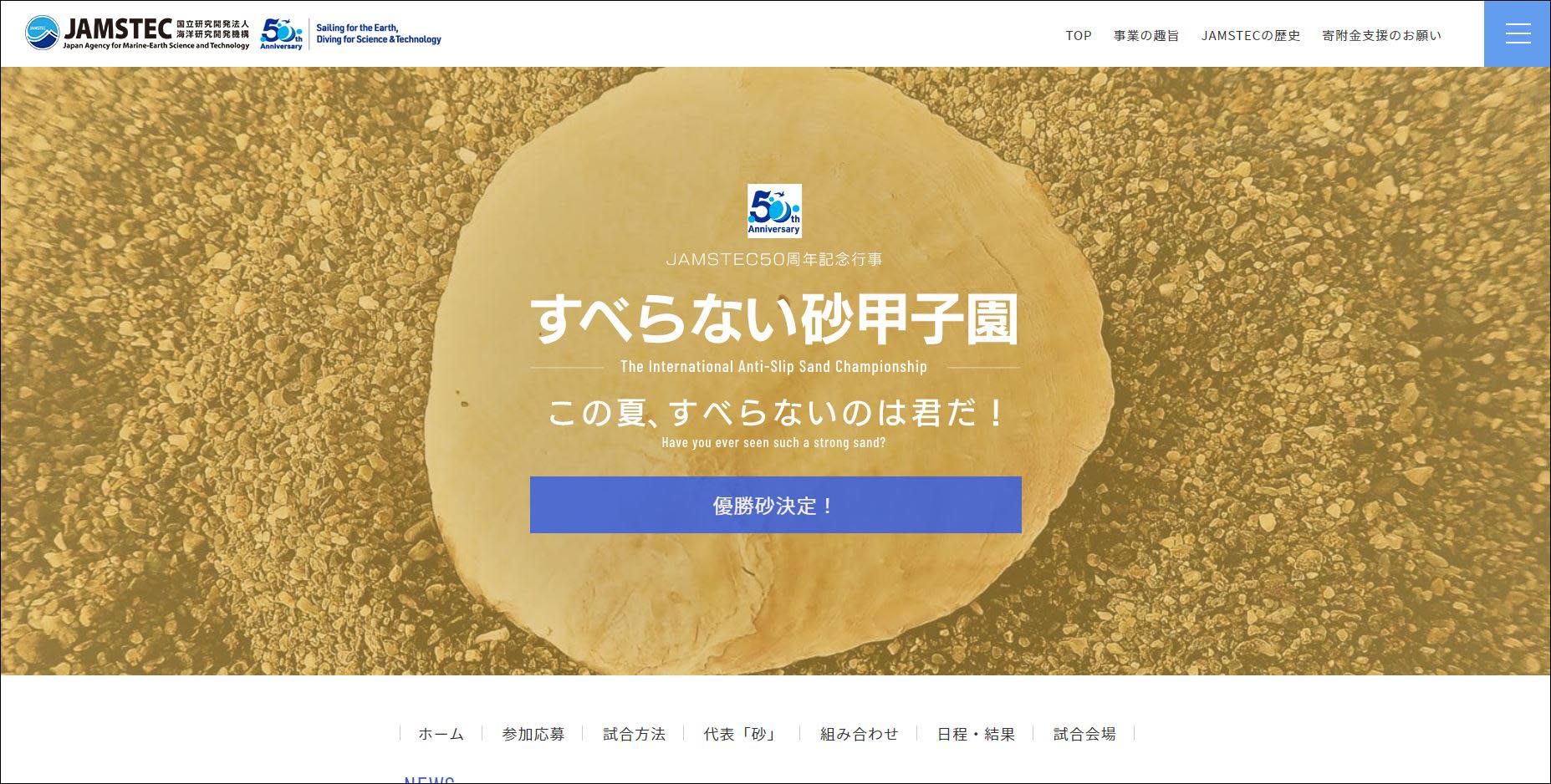
Task: Select the 試合会場 tab
Action: (x=1084, y=734)
